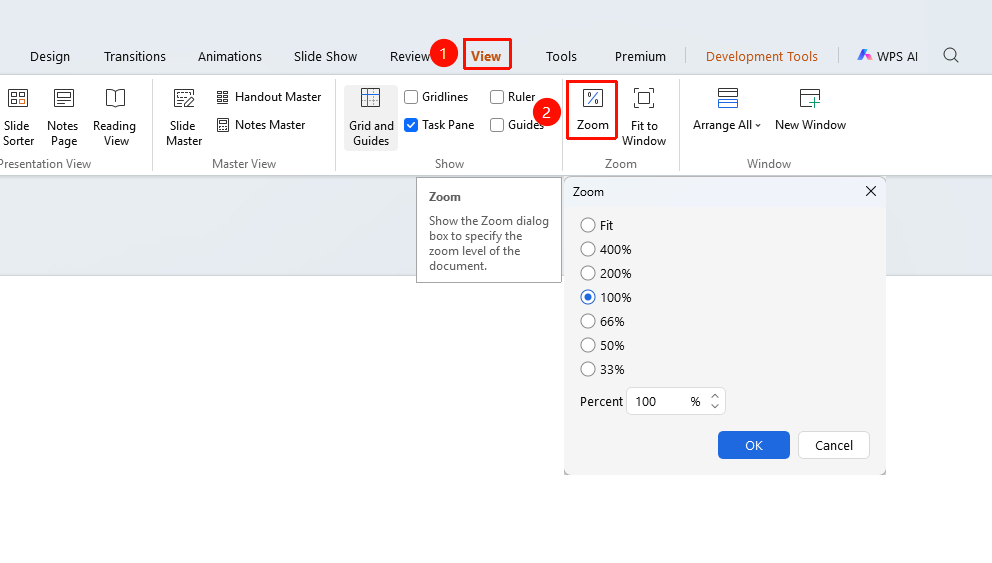Click the Zoom ribbon button
Image resolution: width=992 pixels, height=563 pixels.
592,110
